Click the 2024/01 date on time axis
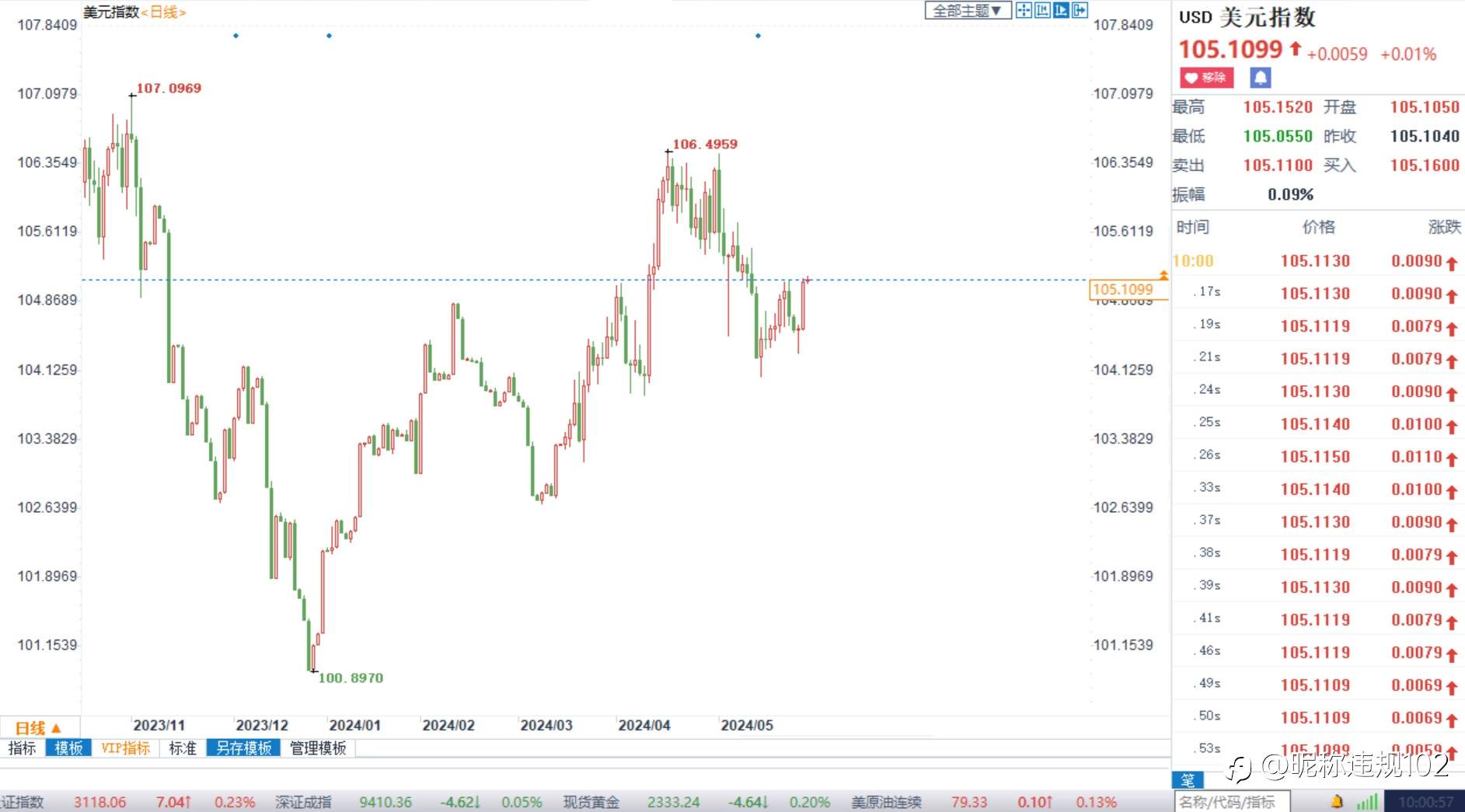The height and width of the screenshot is (812, 1465). tap(355, 726)
